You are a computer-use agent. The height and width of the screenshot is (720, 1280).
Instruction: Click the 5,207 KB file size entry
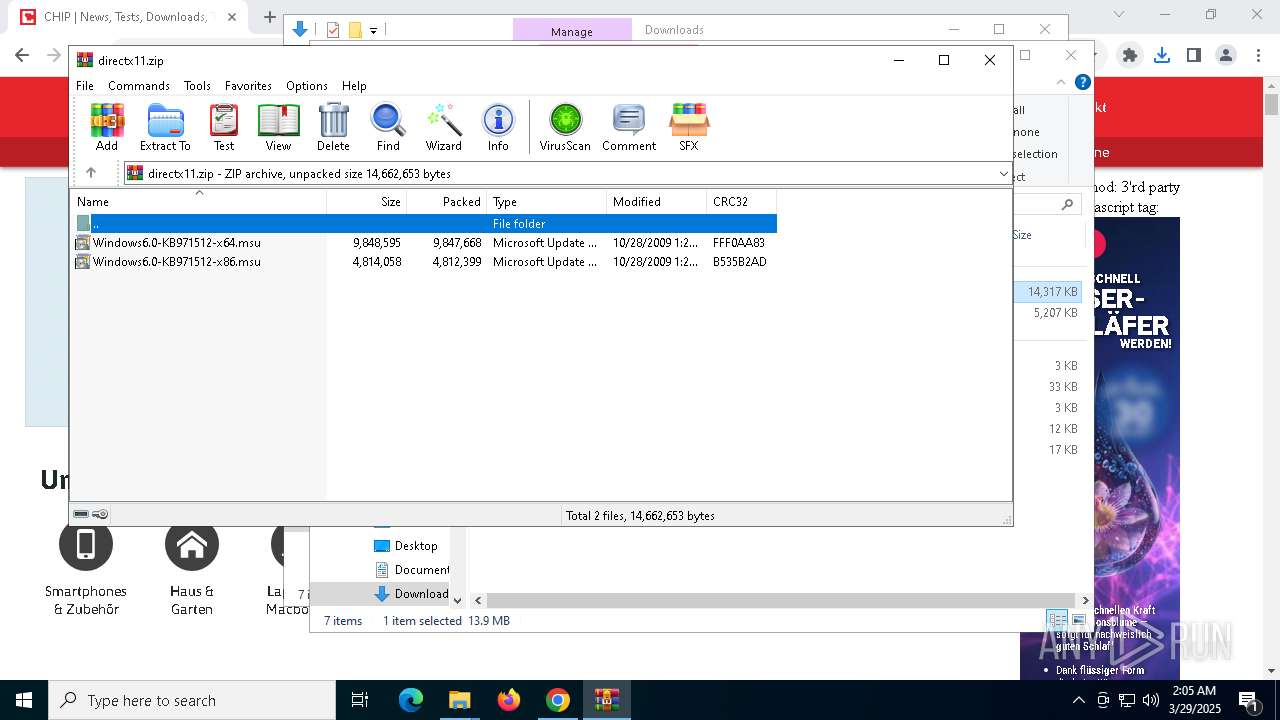click(x=1055, y=313)
